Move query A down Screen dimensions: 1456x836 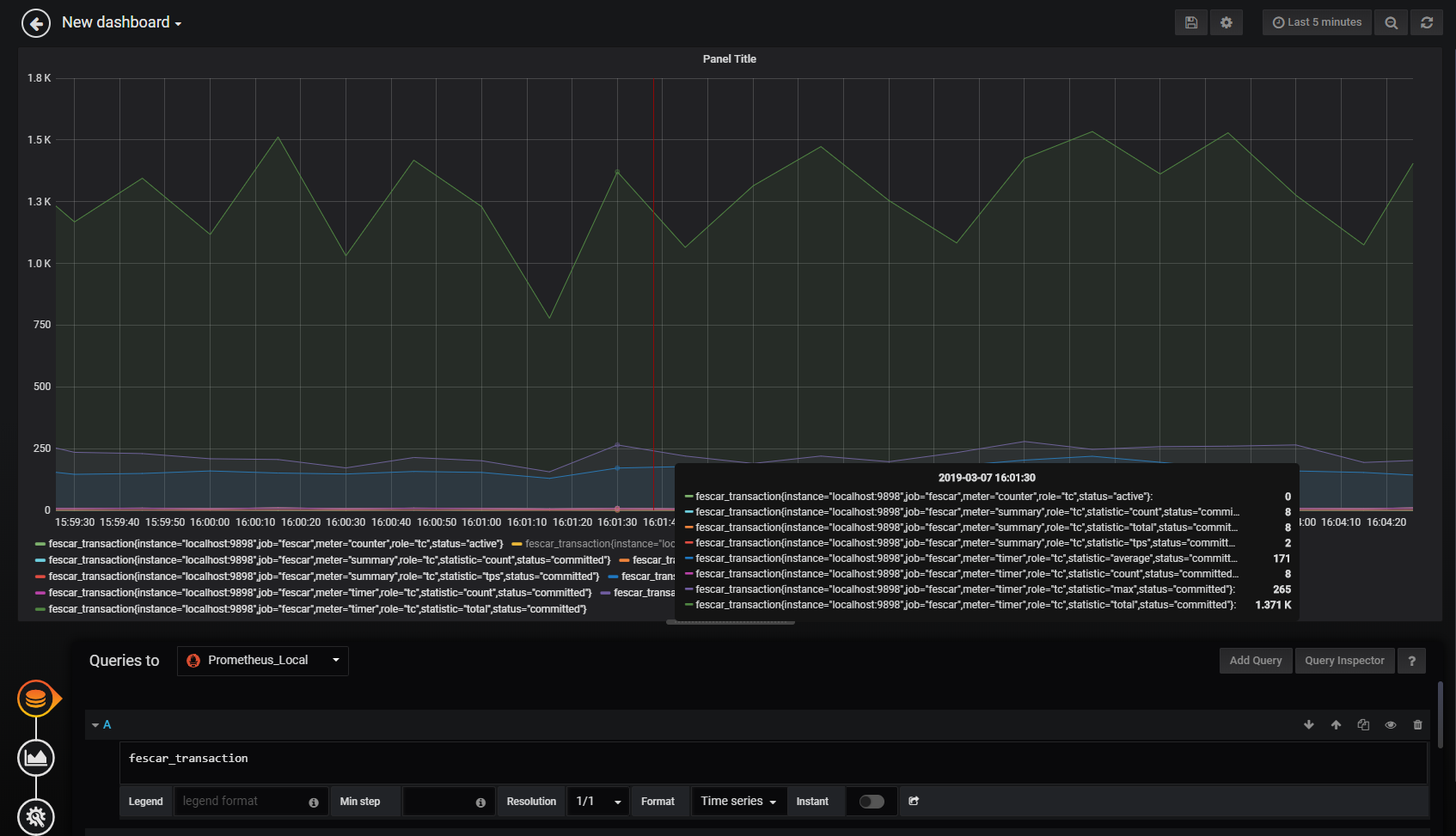(x=1309, y=725)
